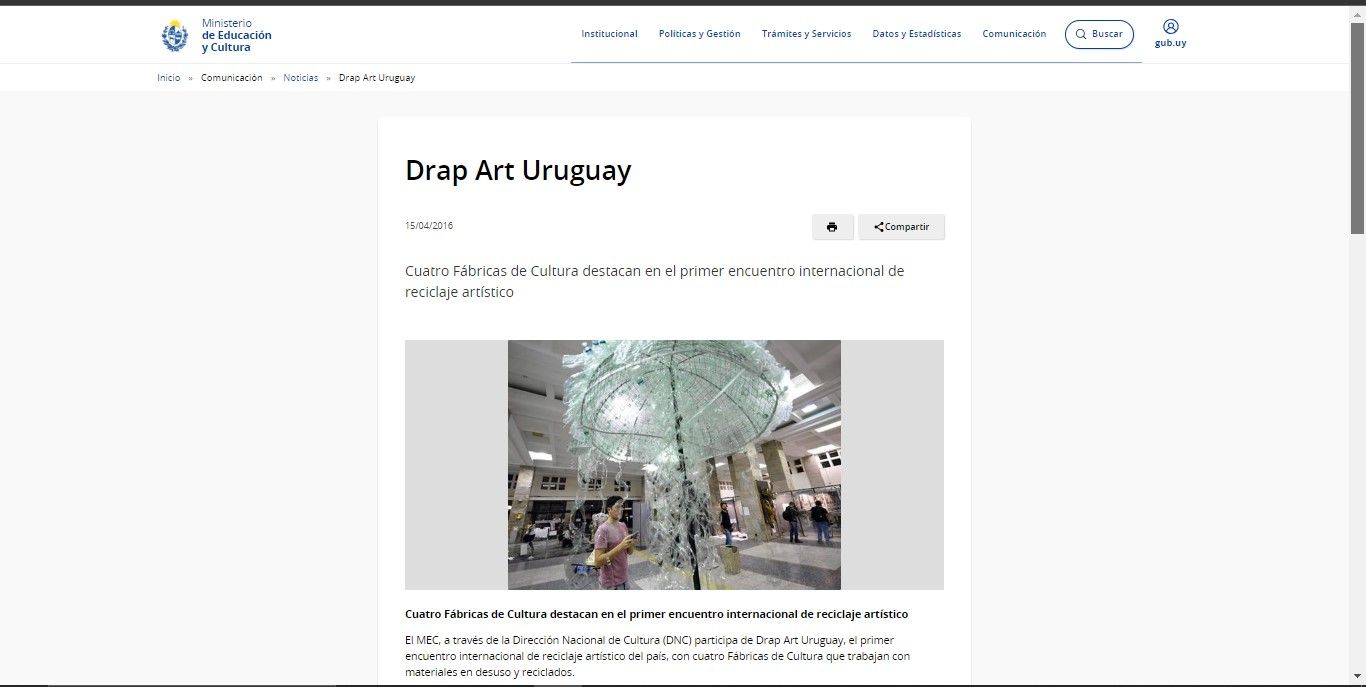The height and width of the screenshot is (687, 1366).
Task: Click the Noticias breadcrumb link
Action: (x=300, y=78)
